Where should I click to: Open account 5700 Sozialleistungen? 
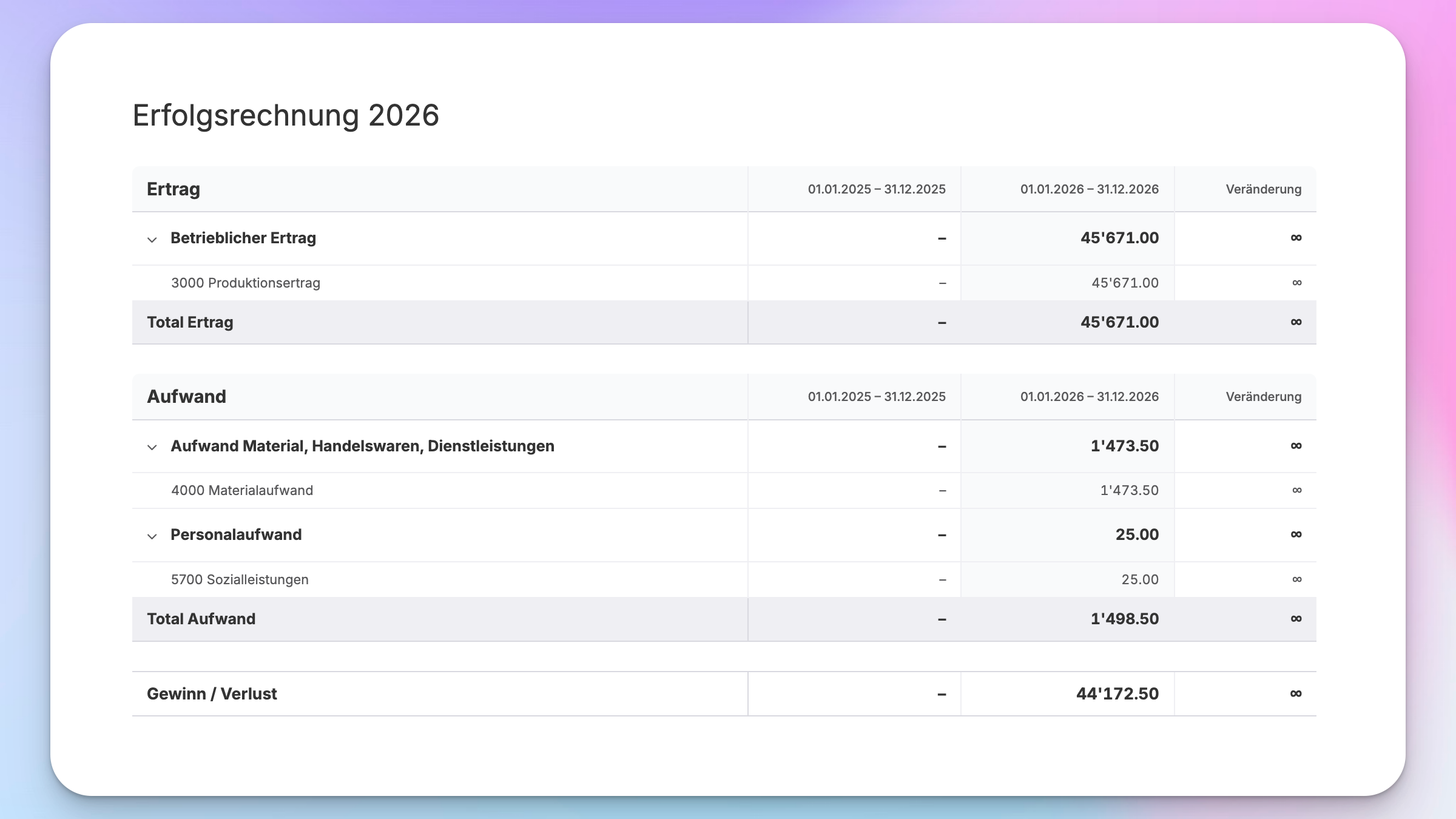(x=240, y=579)
